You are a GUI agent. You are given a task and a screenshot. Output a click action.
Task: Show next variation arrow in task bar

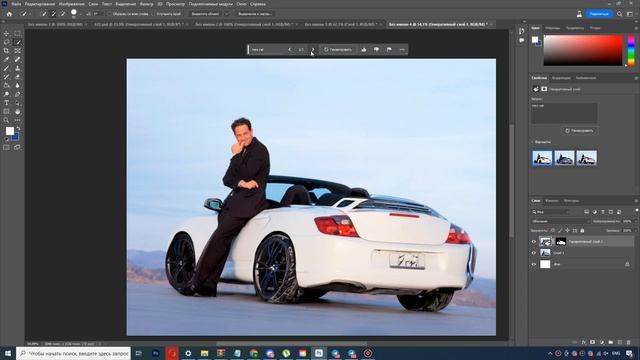[312, 49]
